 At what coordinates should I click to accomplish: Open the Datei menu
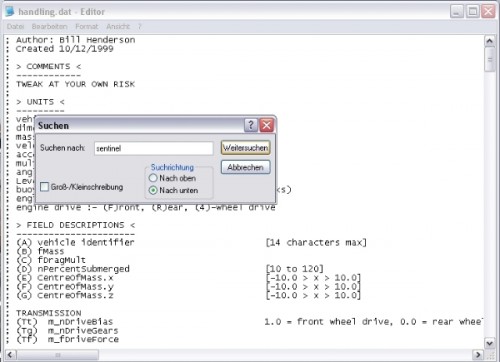coord(15,26)
